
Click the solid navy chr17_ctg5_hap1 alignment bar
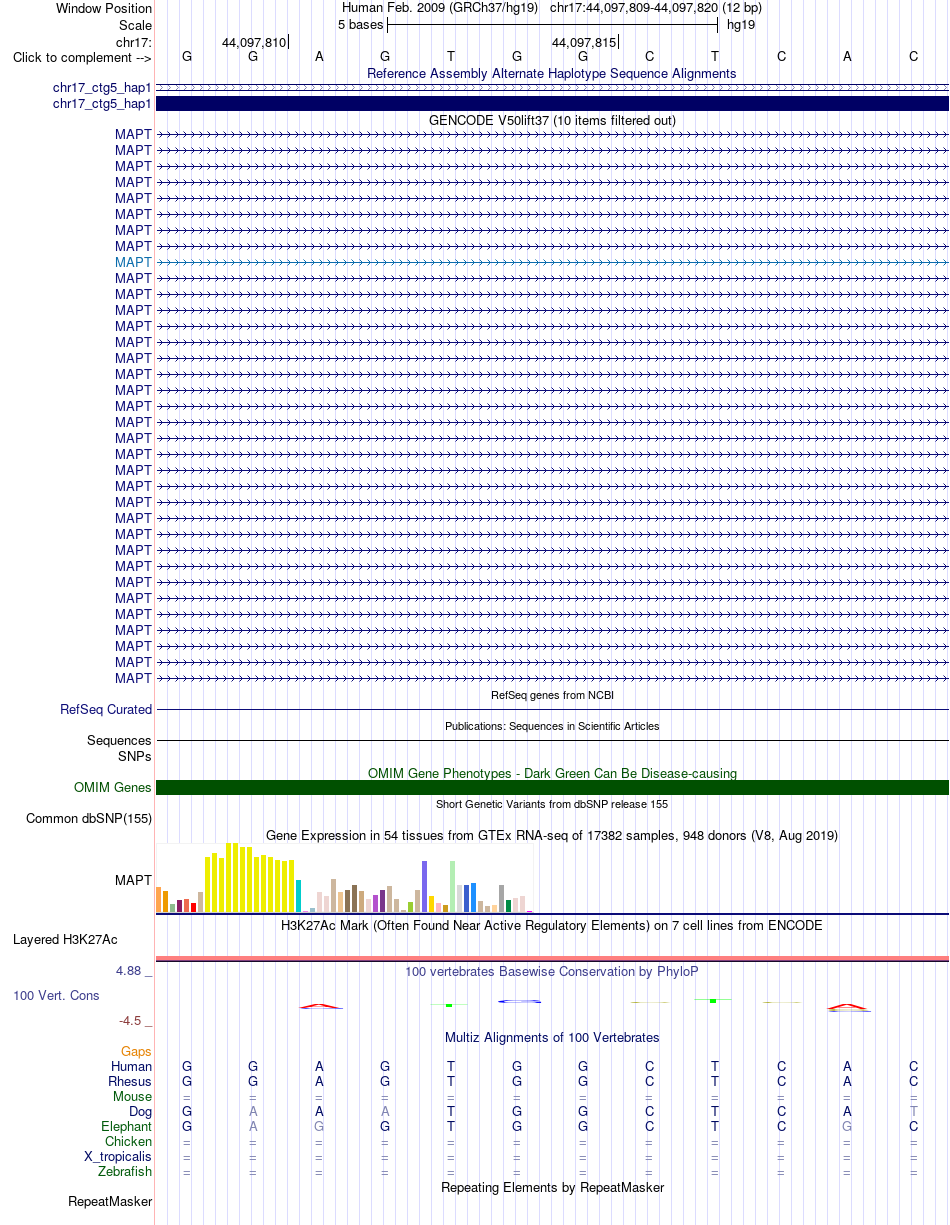click(552, 104)
